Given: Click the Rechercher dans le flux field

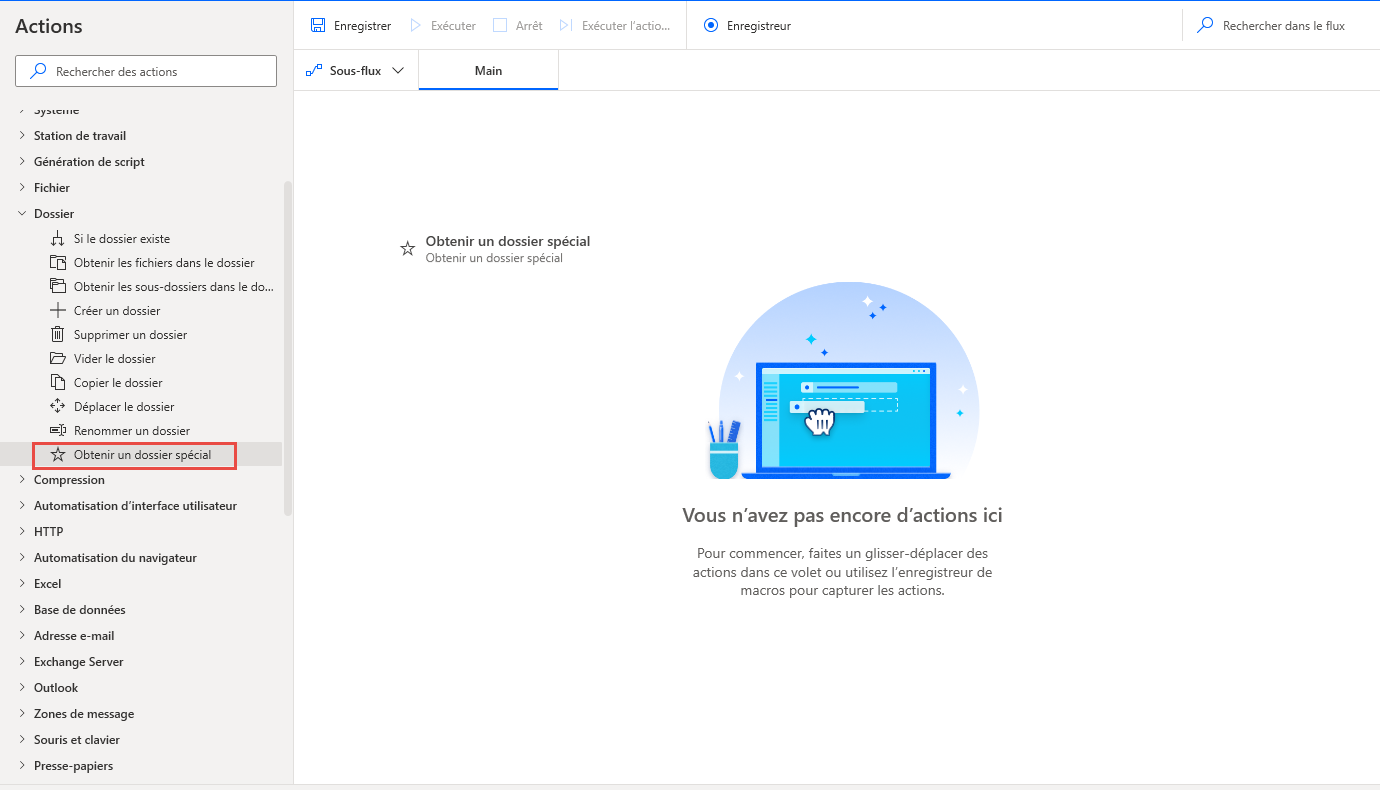Looking at the screenshot, I should click(x=1284, y=26).
